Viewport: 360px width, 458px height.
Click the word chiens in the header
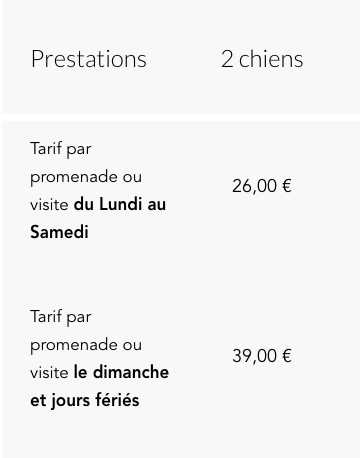click(x=271, y=59)
